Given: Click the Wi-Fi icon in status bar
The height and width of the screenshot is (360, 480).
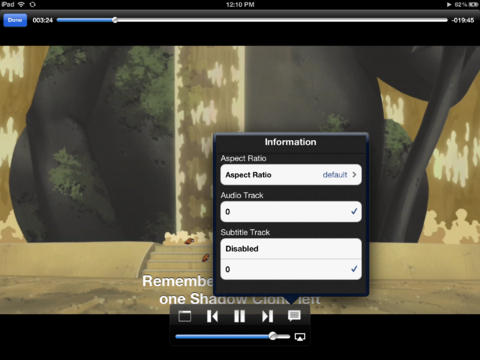Looking at the screenshot, I should point(21,4).
